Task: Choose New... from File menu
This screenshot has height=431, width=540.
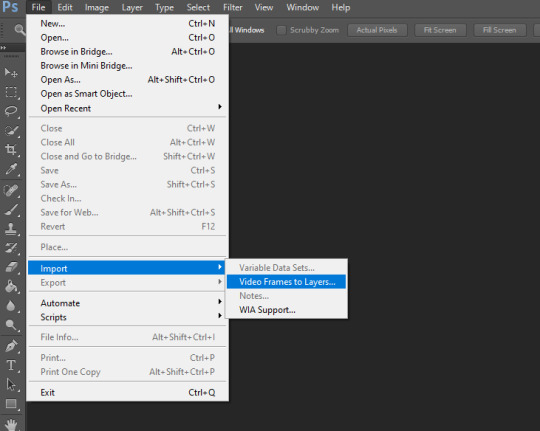Action: point(127,23)
